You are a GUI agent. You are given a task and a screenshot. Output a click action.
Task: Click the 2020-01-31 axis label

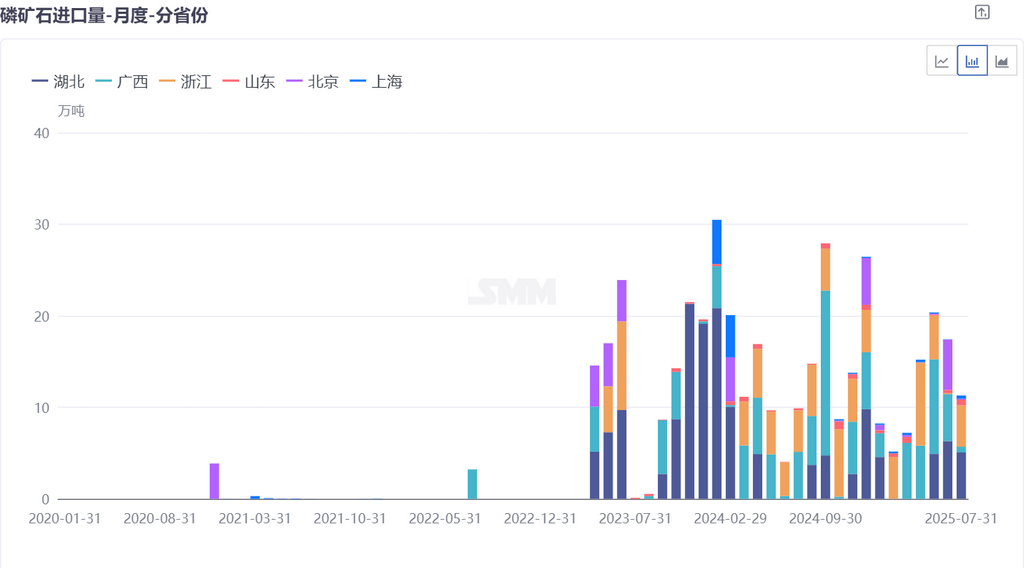click(x=65, y=518)
